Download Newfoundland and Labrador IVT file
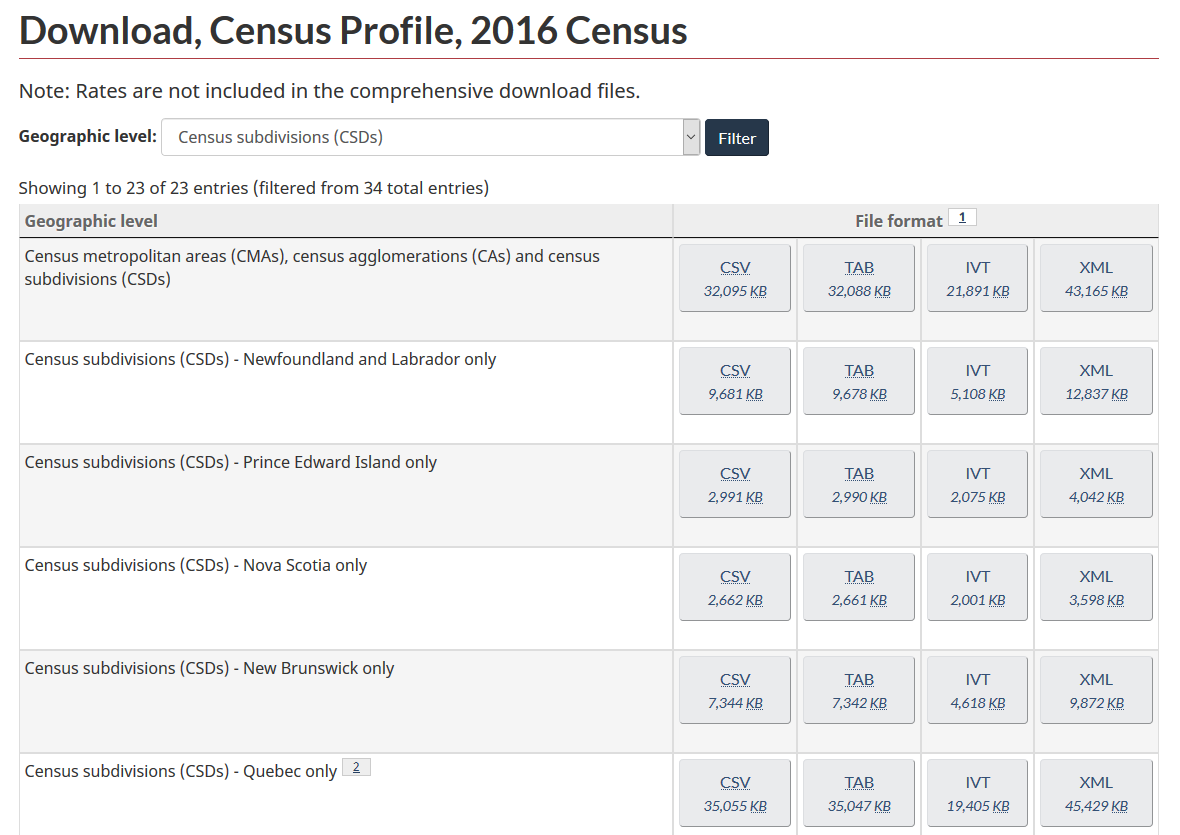Image resolution: width=1180 pixels, height=835 pixels. (x=978, y=381)
